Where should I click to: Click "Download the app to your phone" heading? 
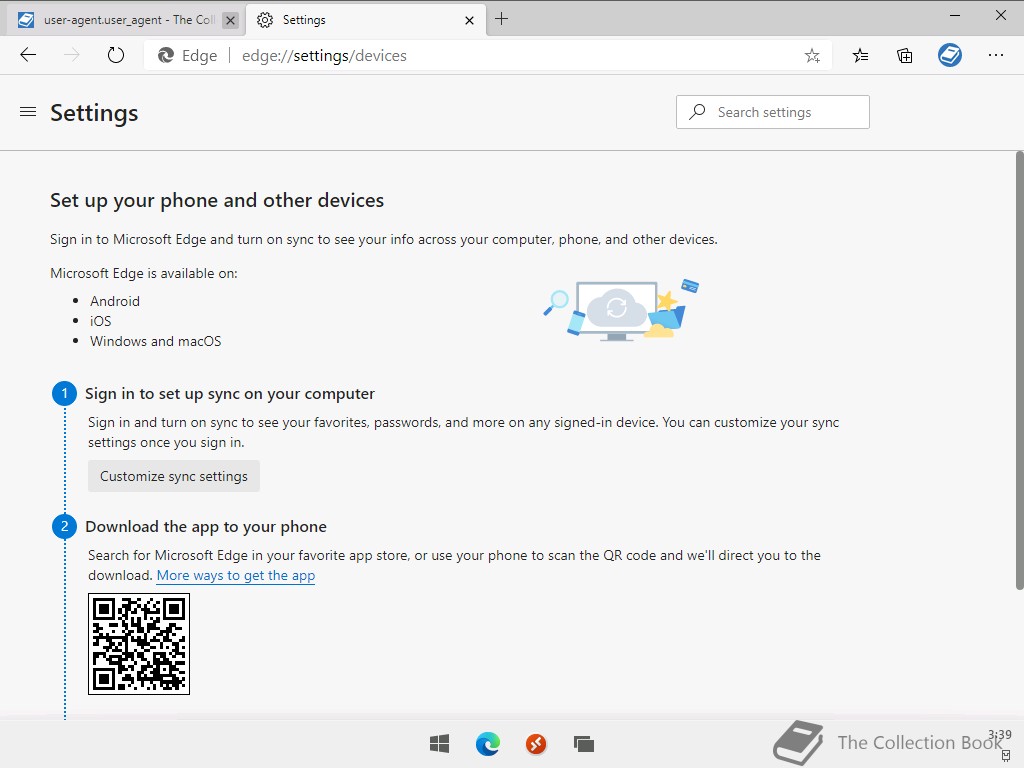(x=206, y=526)
